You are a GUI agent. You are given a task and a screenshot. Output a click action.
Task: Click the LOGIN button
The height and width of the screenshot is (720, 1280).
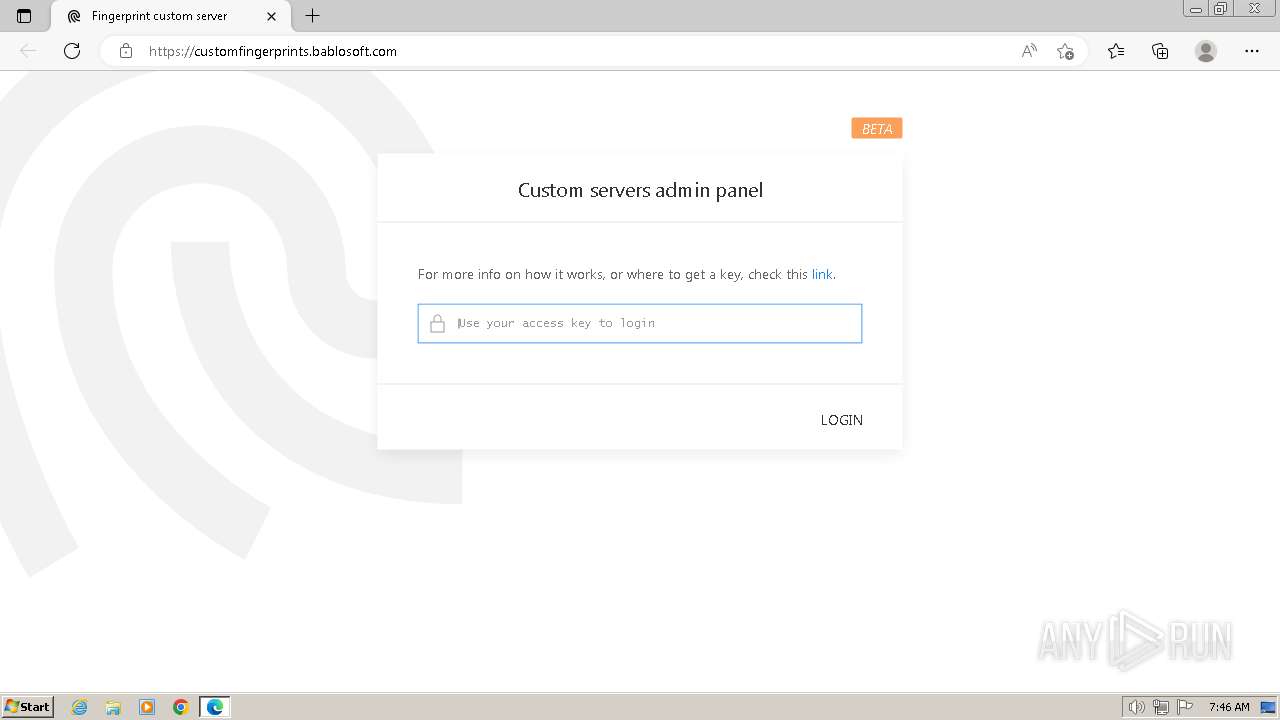tap(841, 420)
